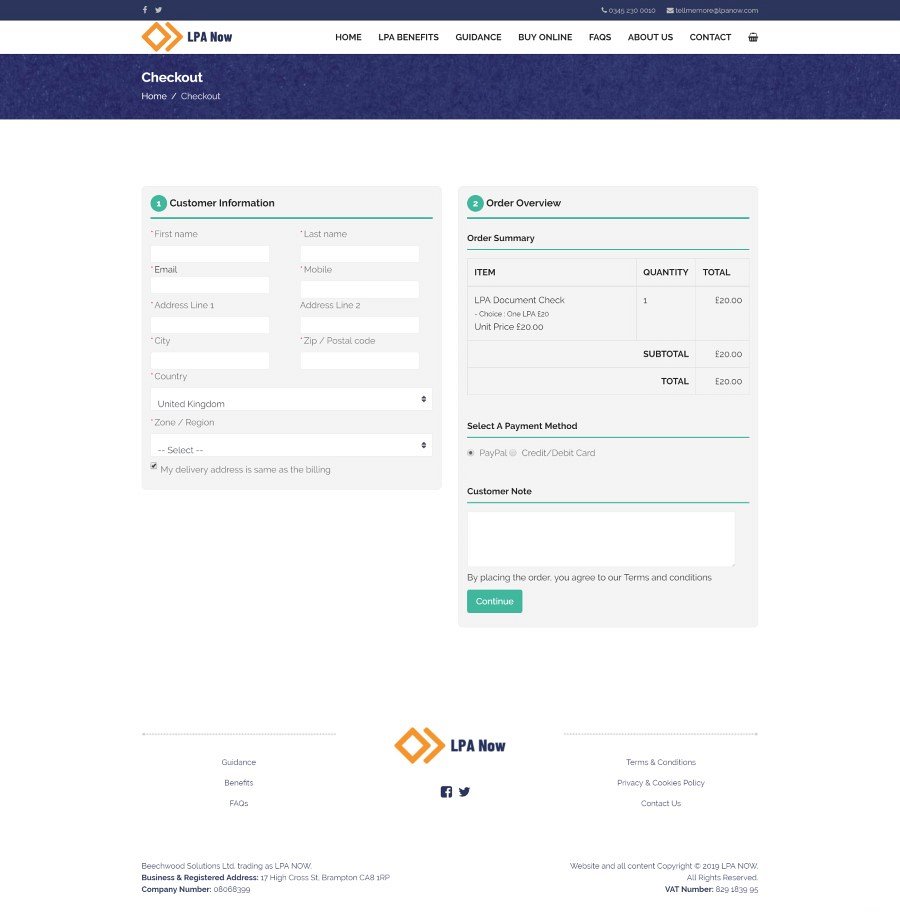Go to the FAQs menu item
The height and width of the screenshot is (912, 900).
tap(600, 37)
